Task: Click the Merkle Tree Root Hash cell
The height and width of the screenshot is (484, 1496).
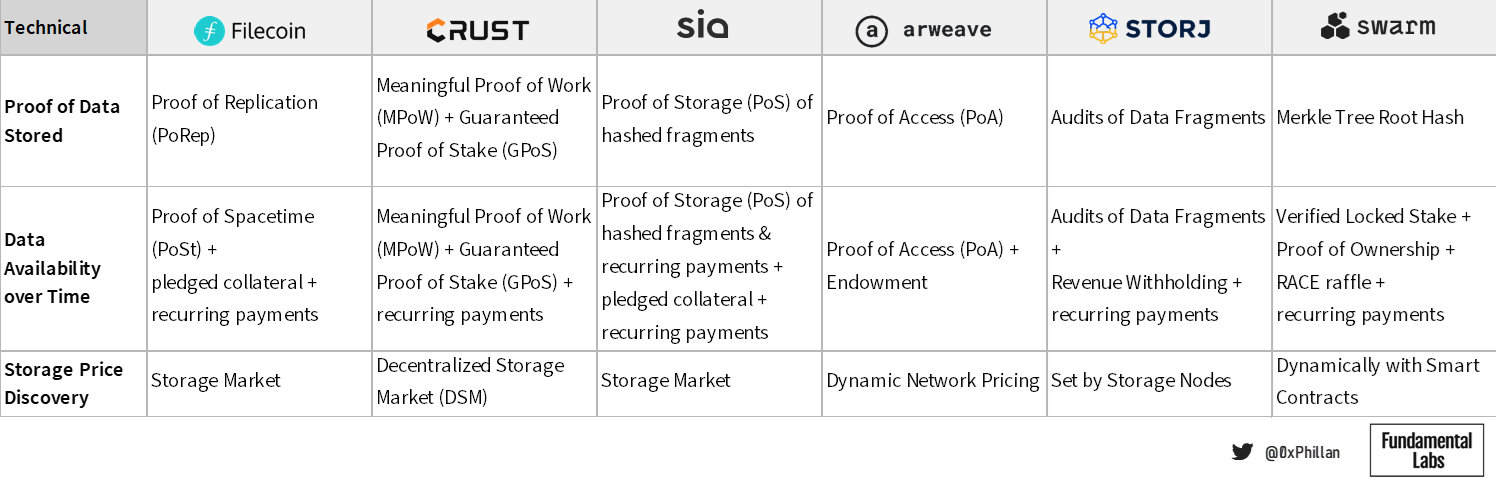Action: [x=1369, y=118]
